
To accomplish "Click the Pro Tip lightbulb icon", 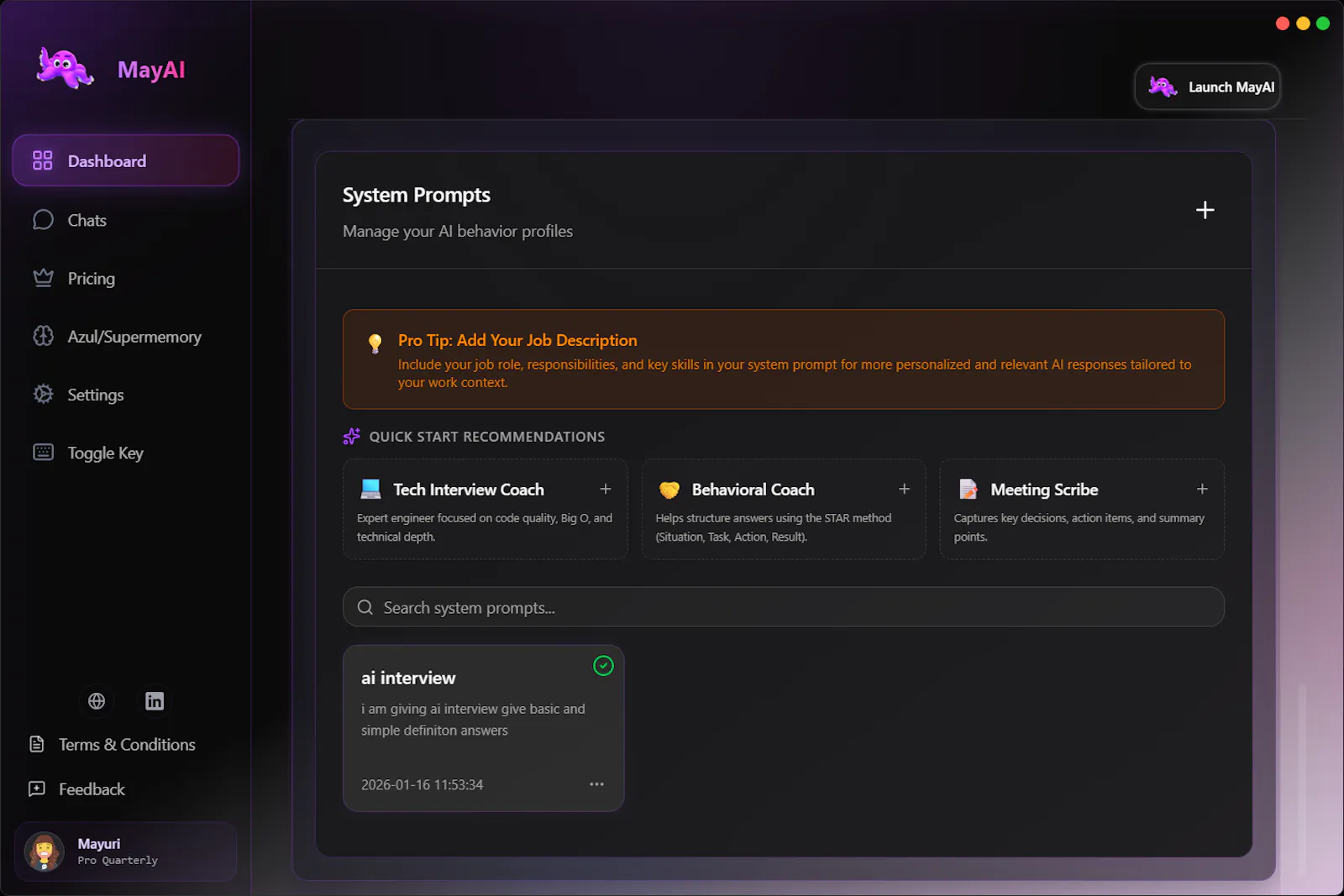I will coord(375,343).
